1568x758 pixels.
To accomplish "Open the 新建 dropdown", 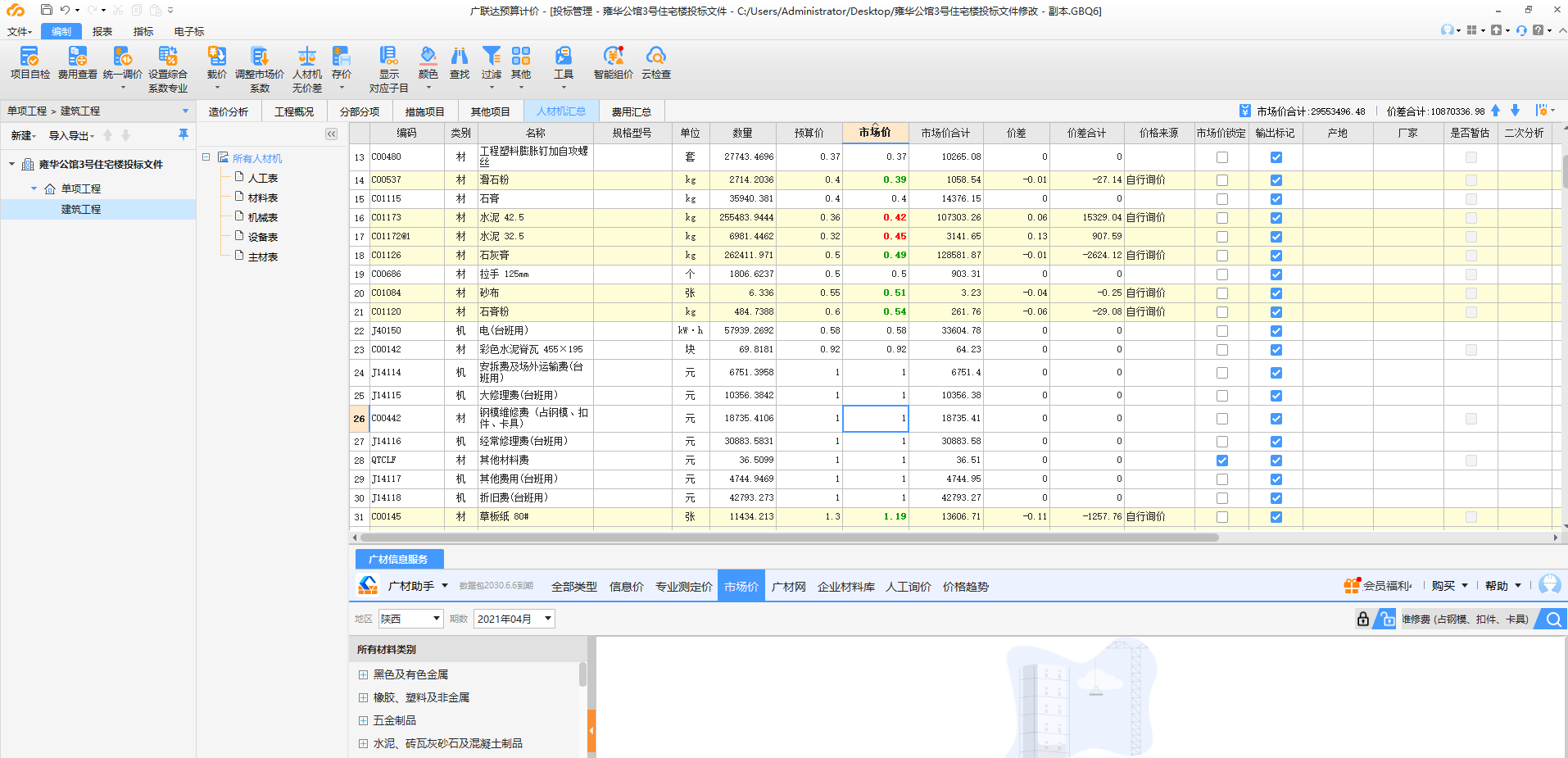I will pos(23,135).
